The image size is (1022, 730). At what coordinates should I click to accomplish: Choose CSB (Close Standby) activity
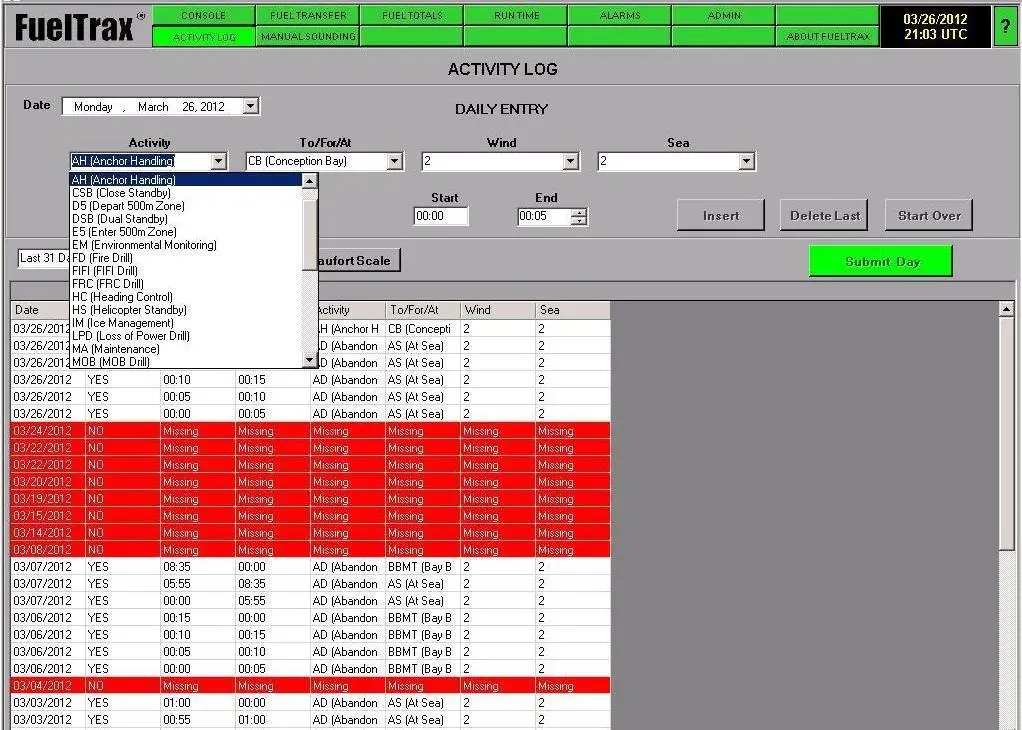(x=186, y=193)
